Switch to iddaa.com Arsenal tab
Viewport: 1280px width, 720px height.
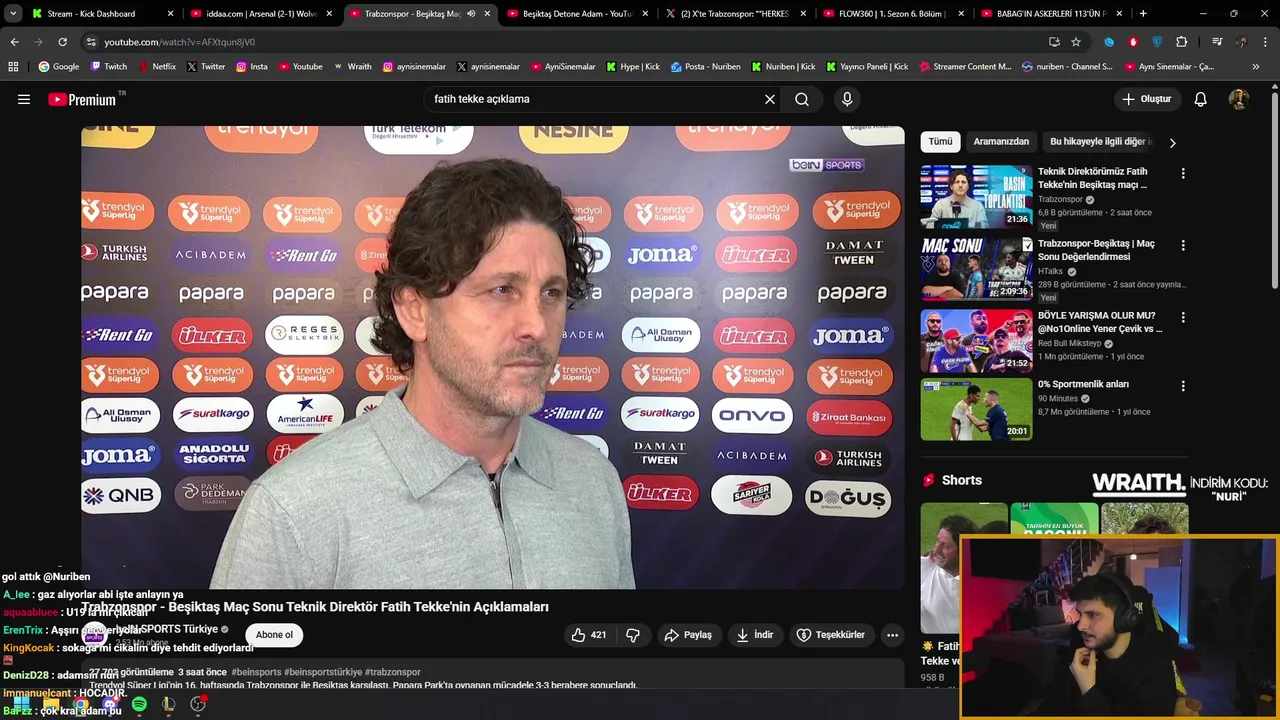point(260,14)
